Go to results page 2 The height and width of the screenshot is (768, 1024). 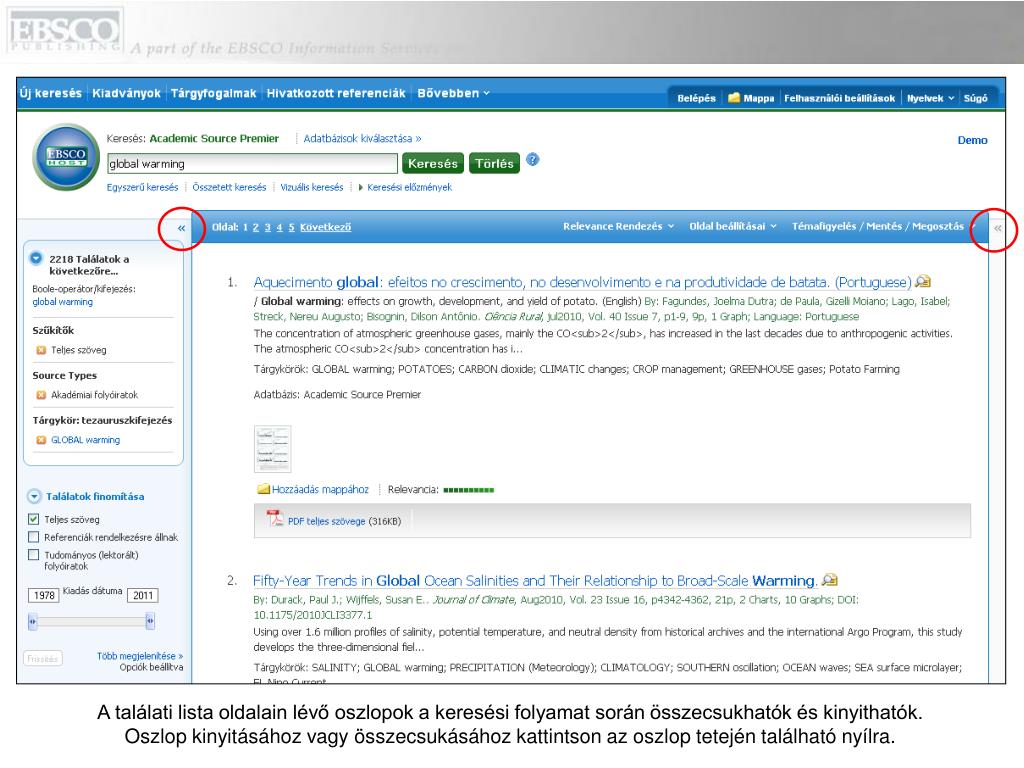(x=256, y=227)
